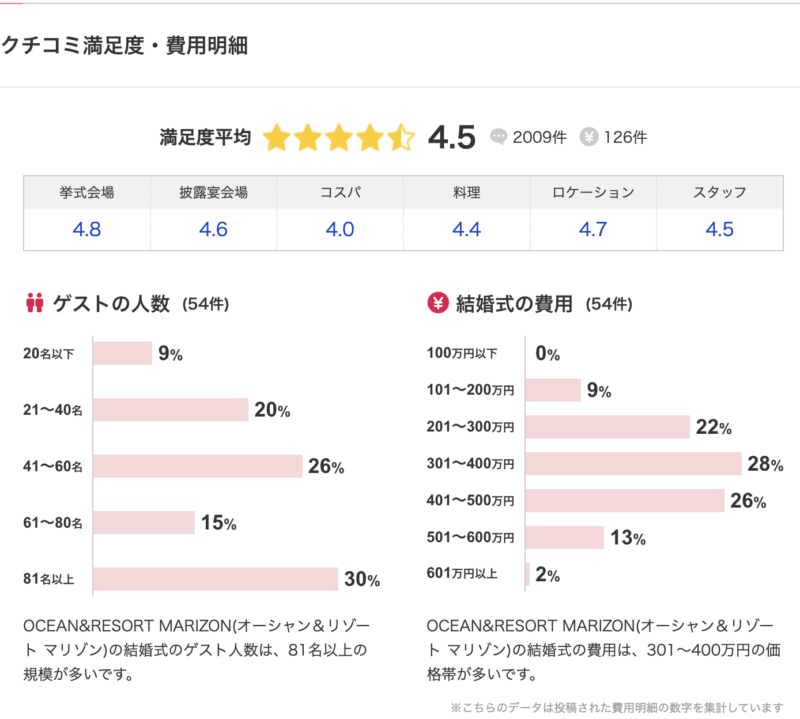This screenshot has height=719, width=800.
Task: Open the コスパ rating 4.0 link
Action: (x=340, y=229)
